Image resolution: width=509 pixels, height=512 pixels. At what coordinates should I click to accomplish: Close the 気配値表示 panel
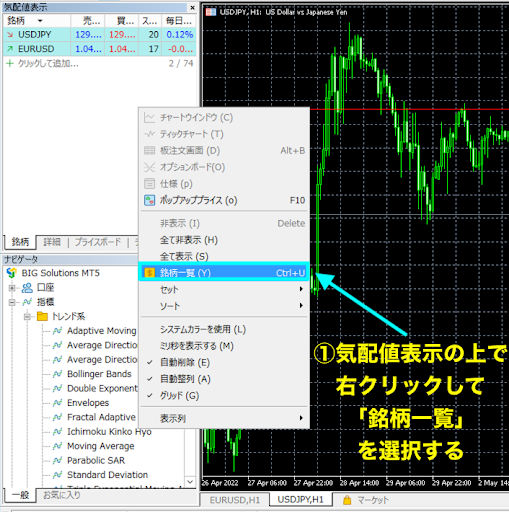click(x=192, y=7)
